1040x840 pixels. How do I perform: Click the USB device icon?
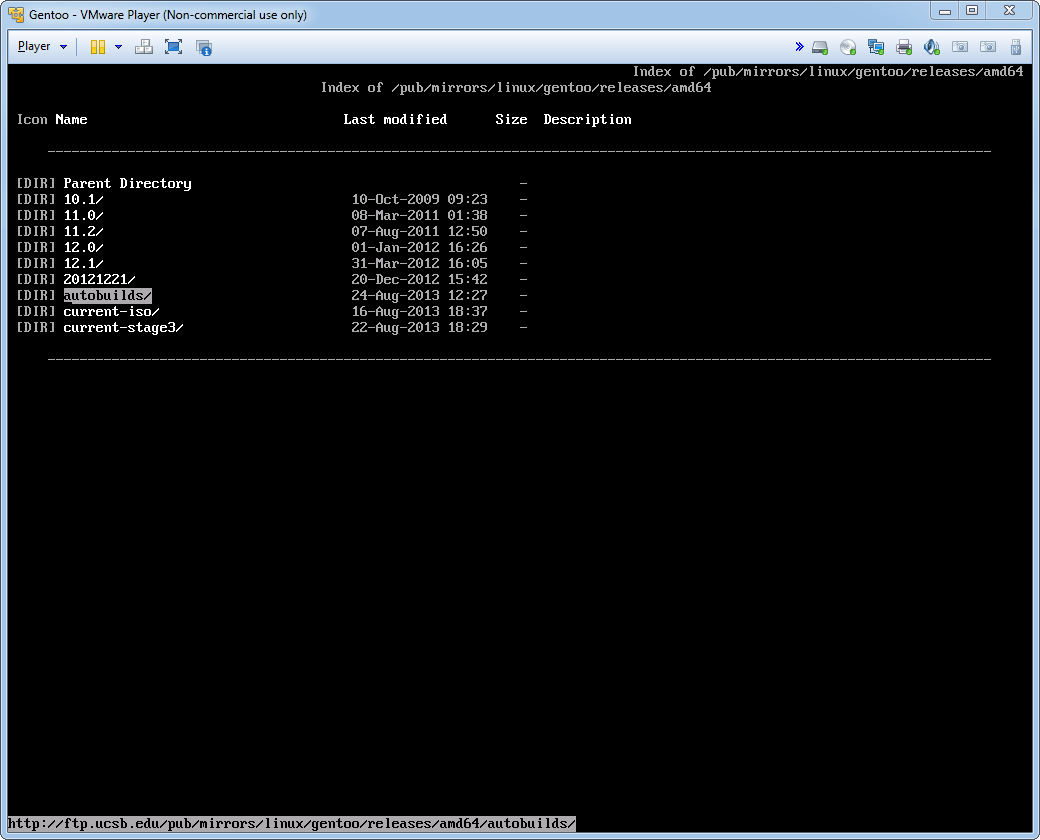pyautogui.click(x=1015, y=47)
